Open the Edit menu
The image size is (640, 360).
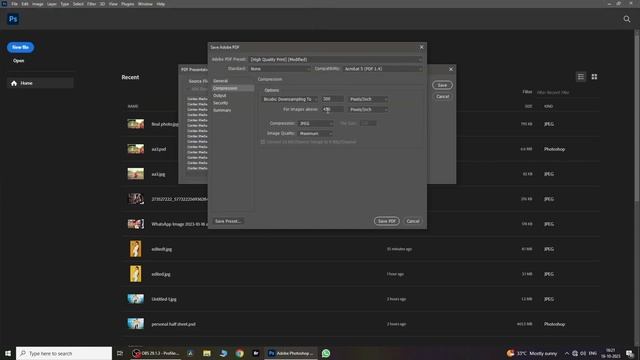[25, 4]
